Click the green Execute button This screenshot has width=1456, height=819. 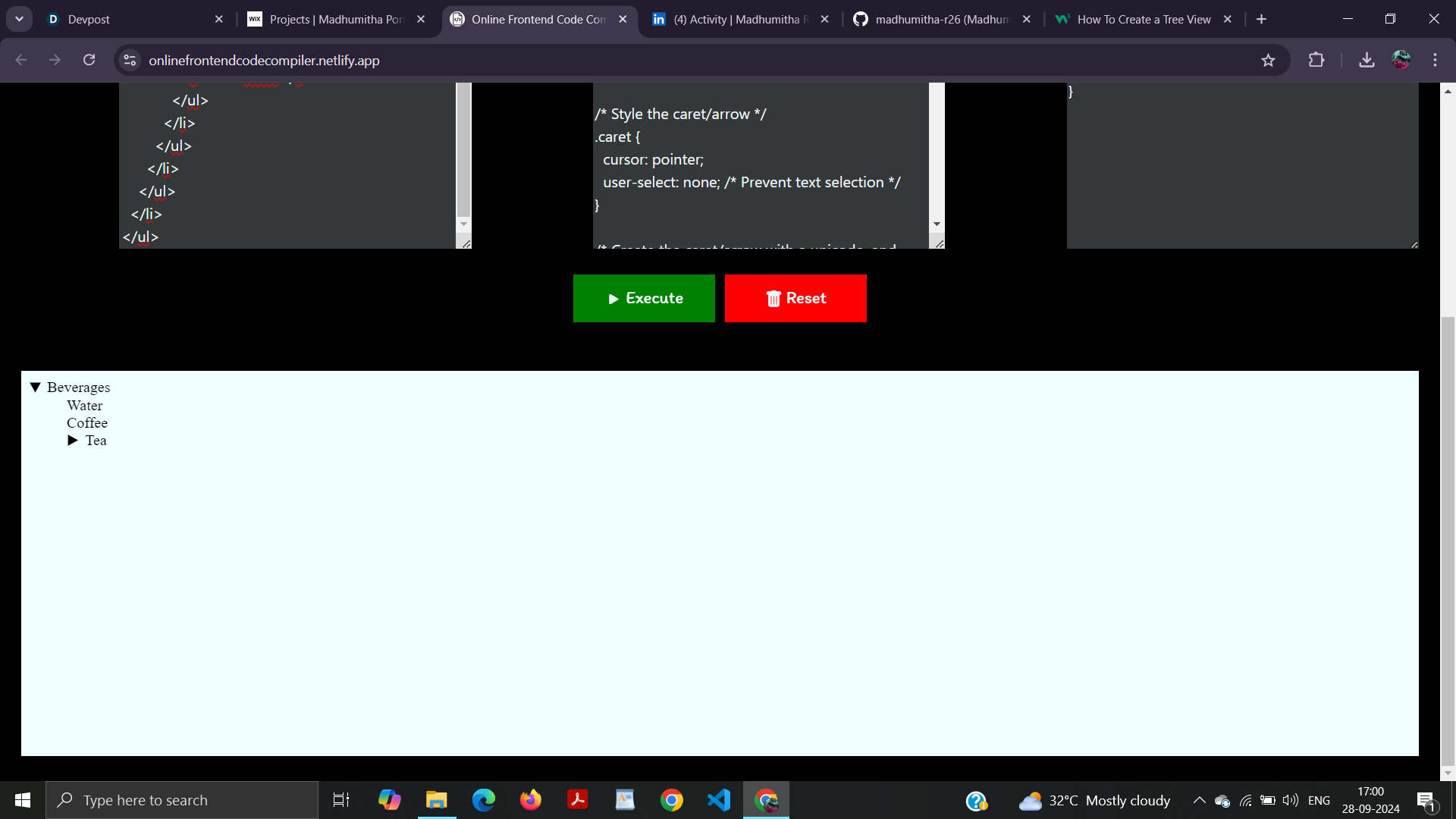click(x=644, y=298)
